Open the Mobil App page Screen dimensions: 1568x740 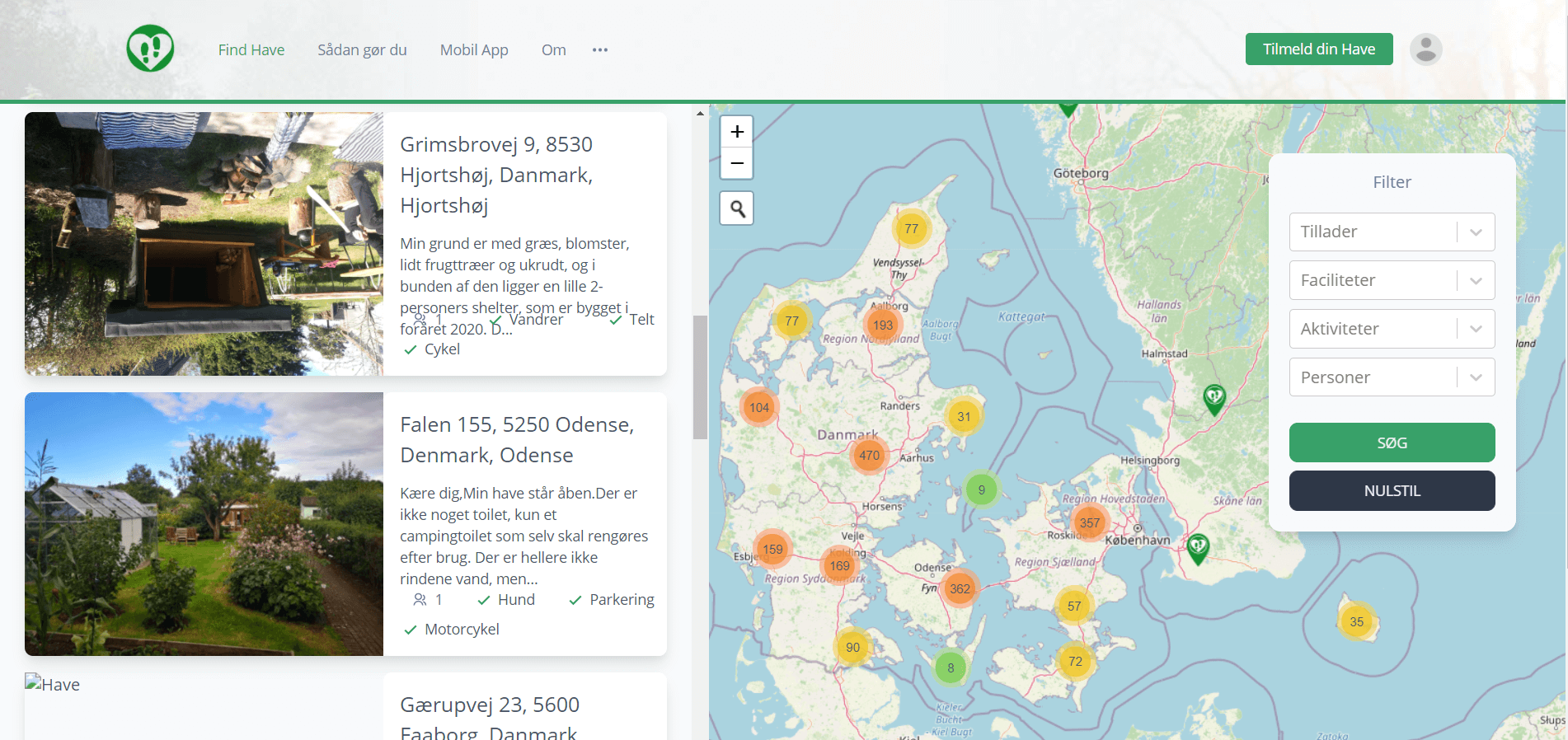pos(474,49)
